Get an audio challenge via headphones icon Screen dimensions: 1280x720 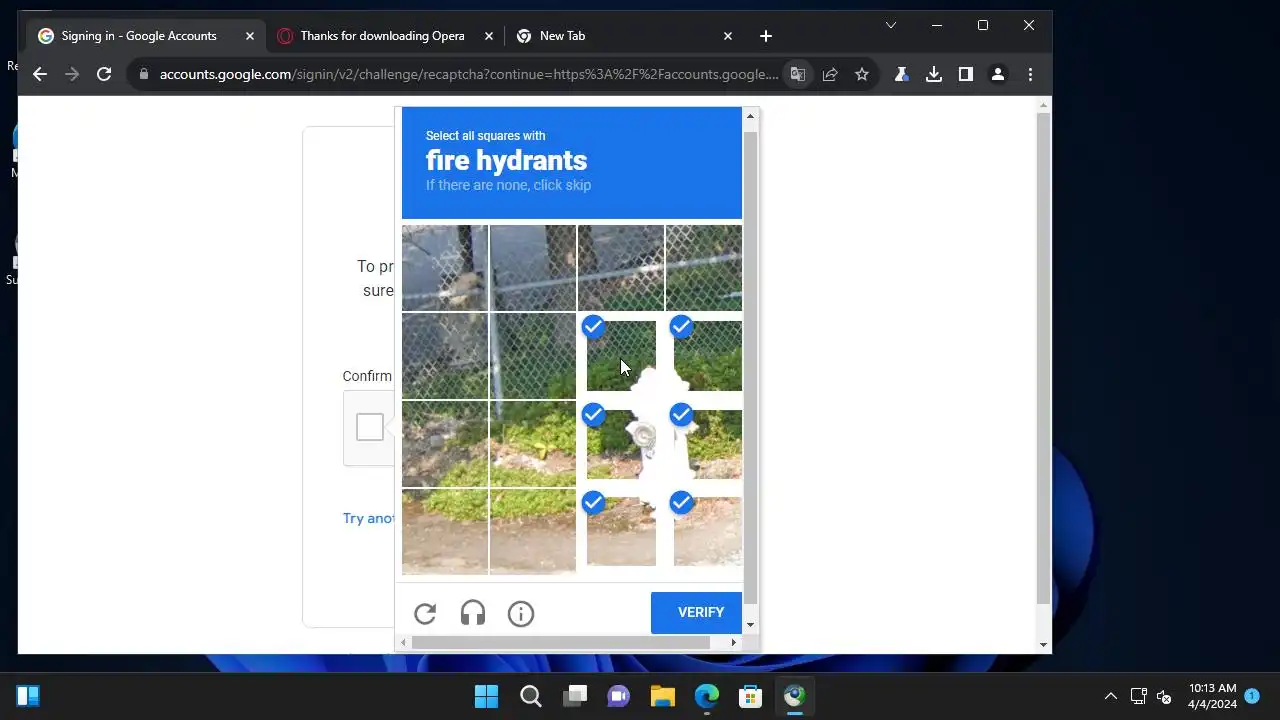pos(473,614)
